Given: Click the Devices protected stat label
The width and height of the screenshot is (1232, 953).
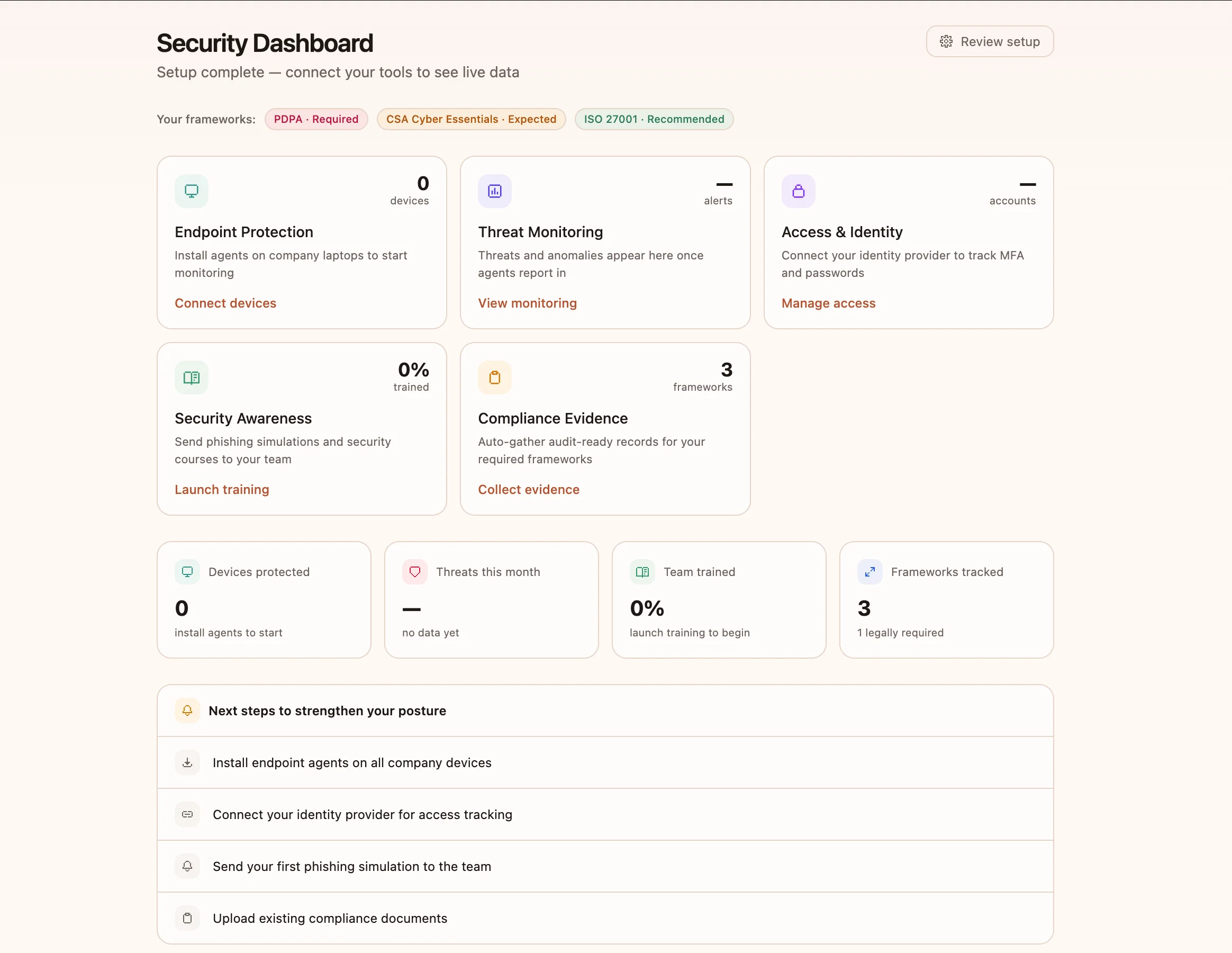Looking at the screenshot, I should (259, 572).
